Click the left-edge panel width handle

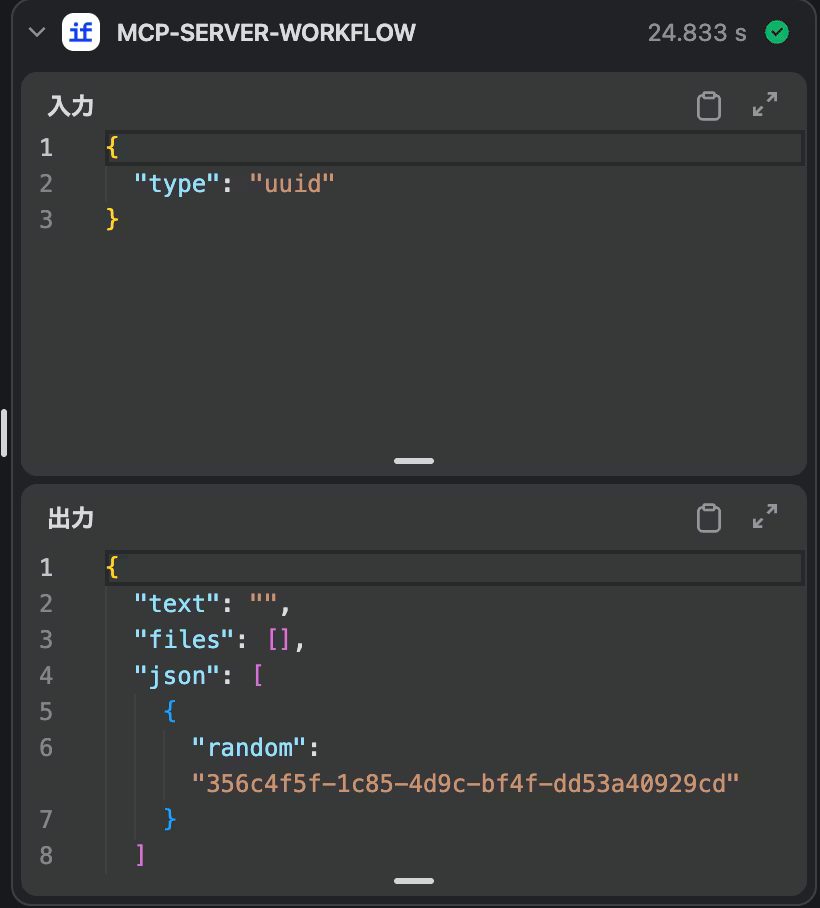[4, 432]
